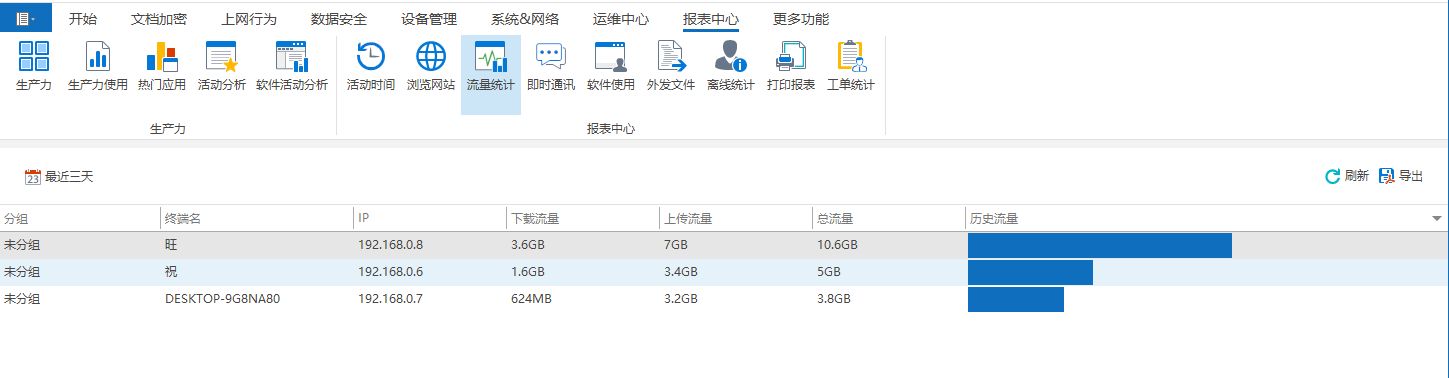This screenshot has width=1449, height=378.
Task: Open the 打印报表 report
Action: coord(791,67)
